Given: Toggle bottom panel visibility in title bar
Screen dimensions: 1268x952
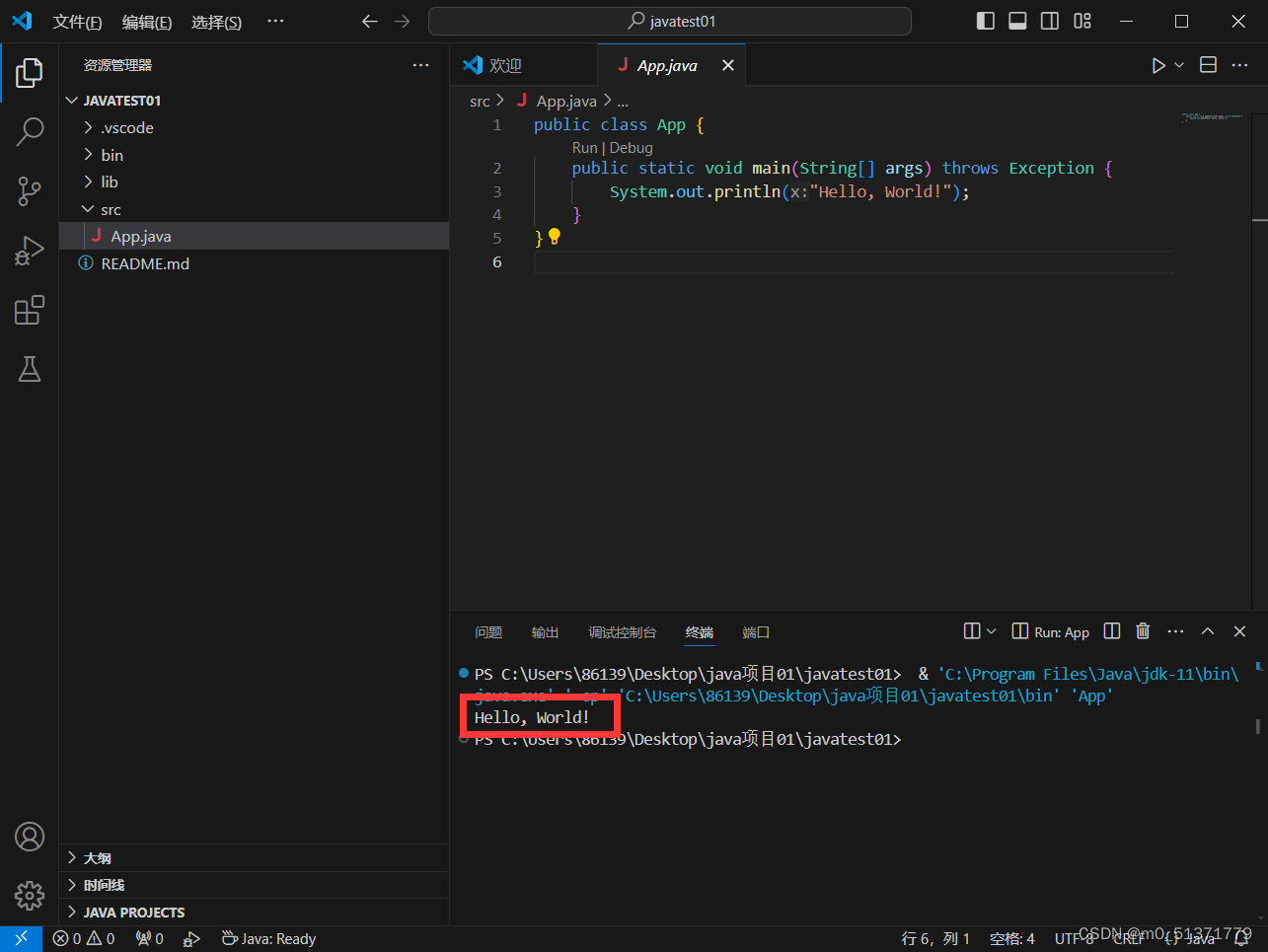Looking at the screenshot, I should pos(1017,21).
